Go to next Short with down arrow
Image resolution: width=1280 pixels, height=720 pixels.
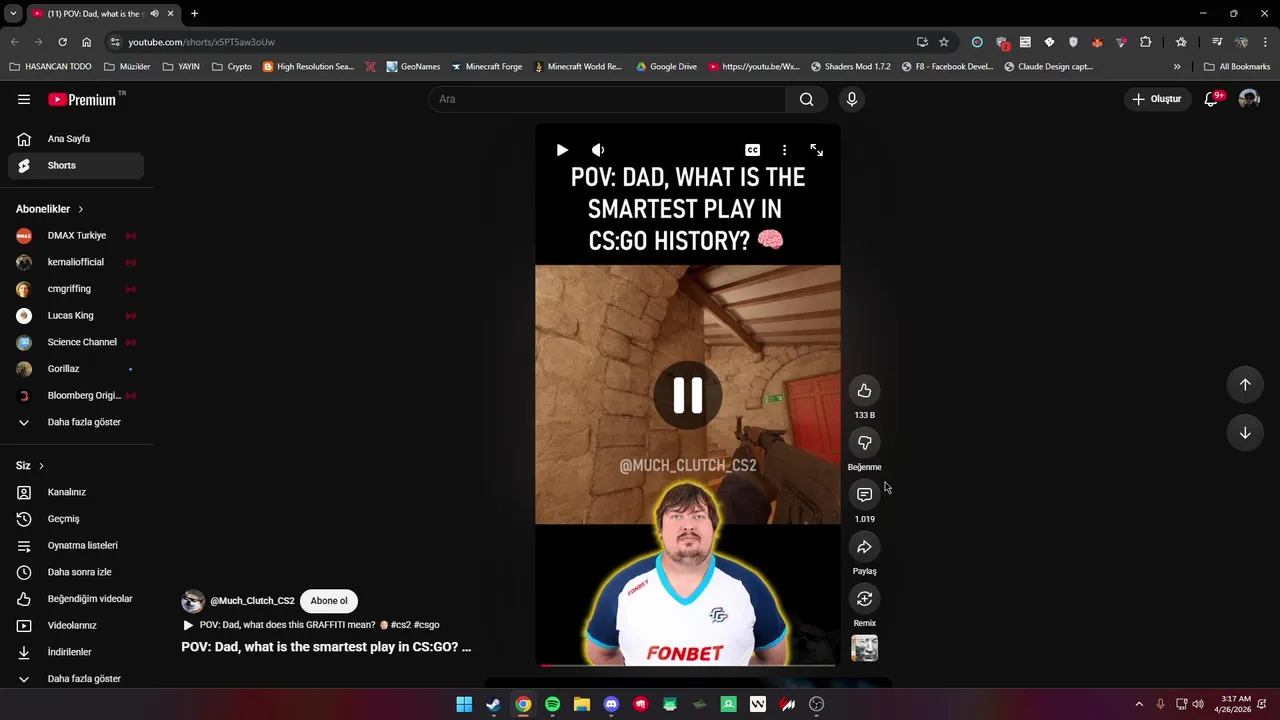point(1245,433)
